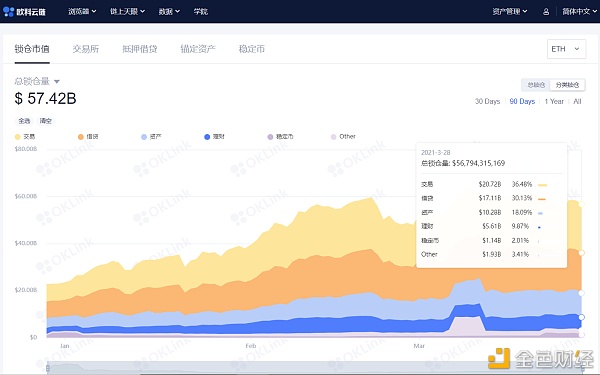The height and width of the screenshot is (375, 600).
Task: Switch to the 稳定币 tab
Action: coord(252,49)
